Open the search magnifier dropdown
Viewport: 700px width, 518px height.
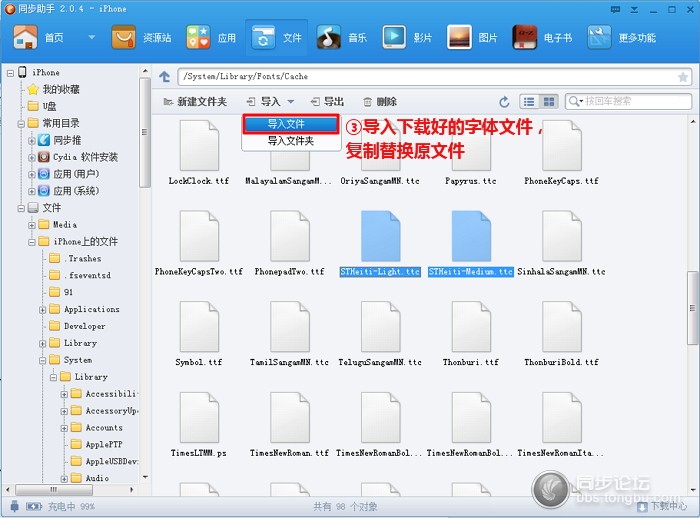[x=575, y=101]
